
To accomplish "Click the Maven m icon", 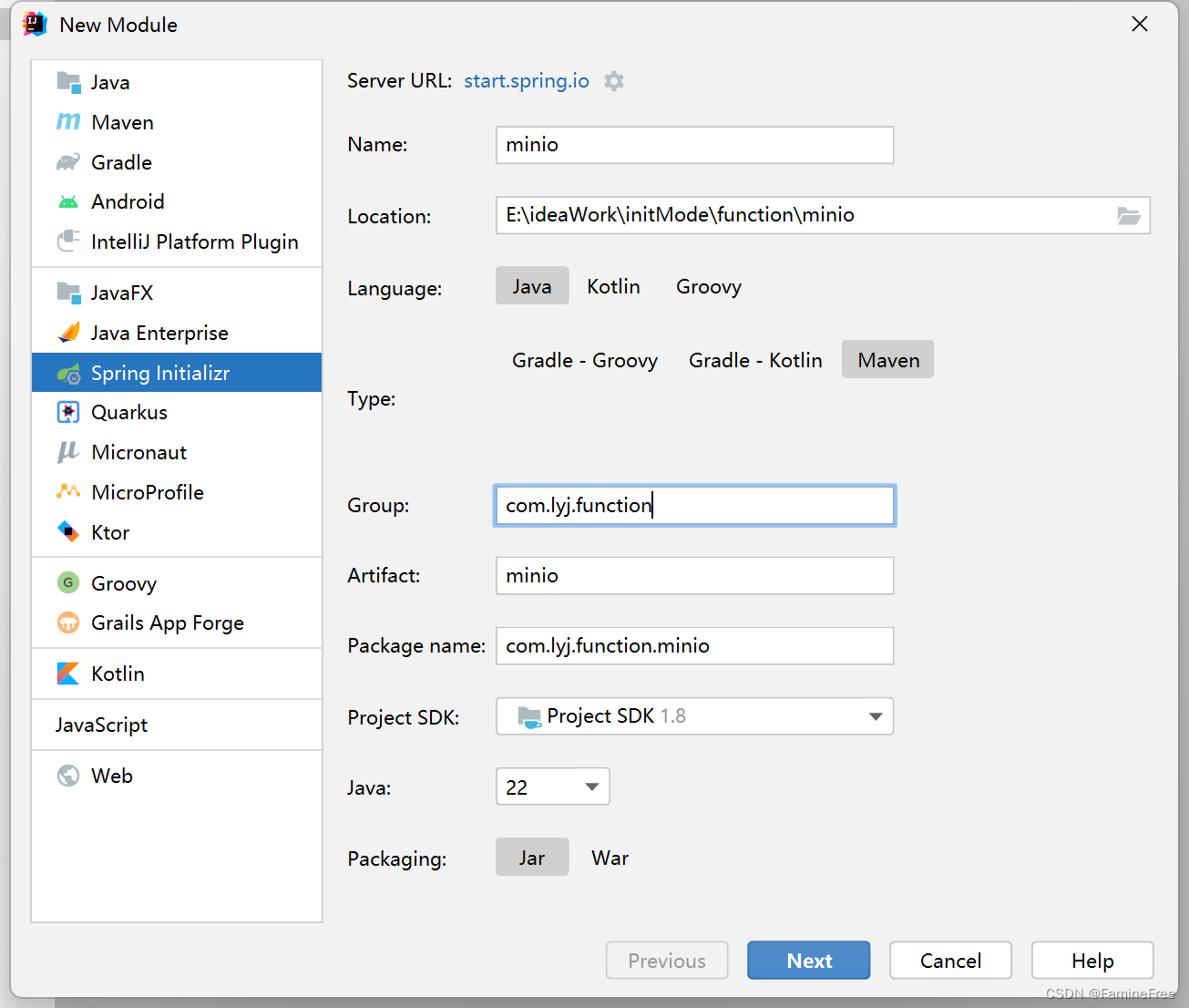I will point(68,121).
